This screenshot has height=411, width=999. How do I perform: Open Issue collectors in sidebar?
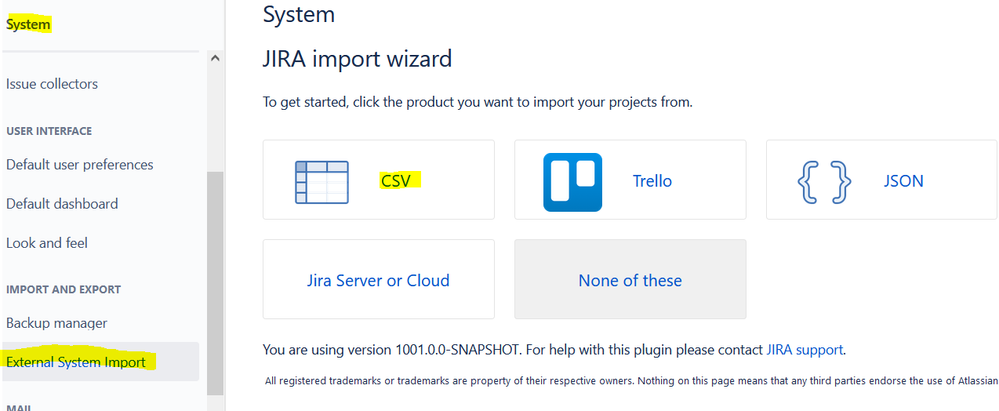click(x=52, y=84)
